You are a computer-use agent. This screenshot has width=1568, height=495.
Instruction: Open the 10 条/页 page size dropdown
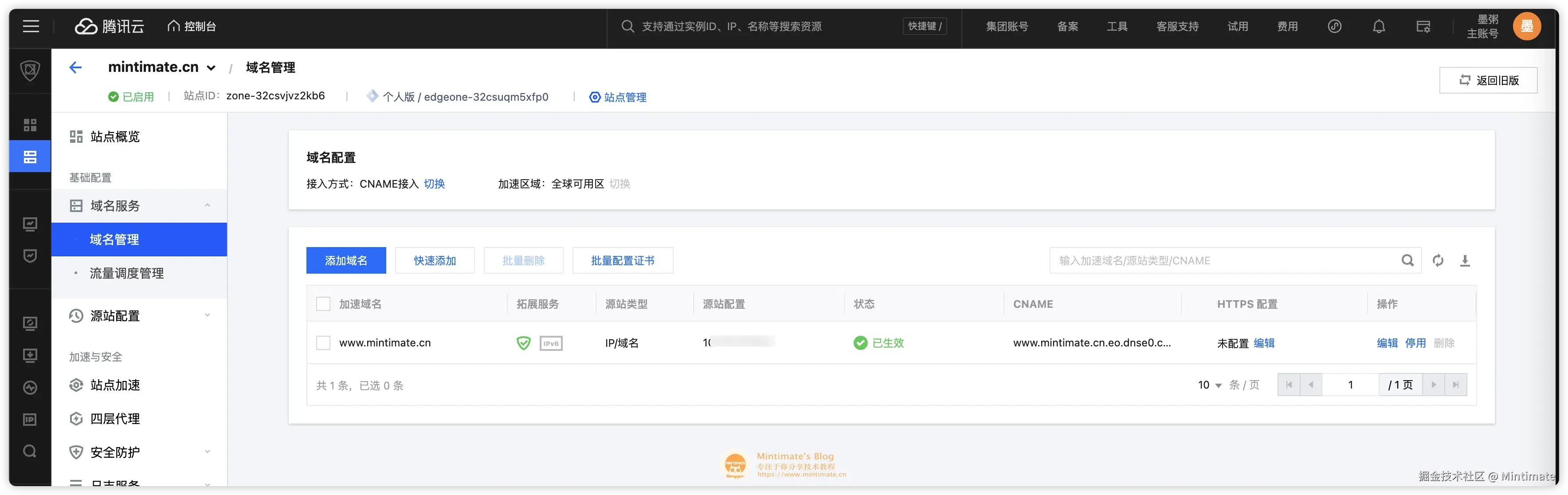pos(1210,385)
